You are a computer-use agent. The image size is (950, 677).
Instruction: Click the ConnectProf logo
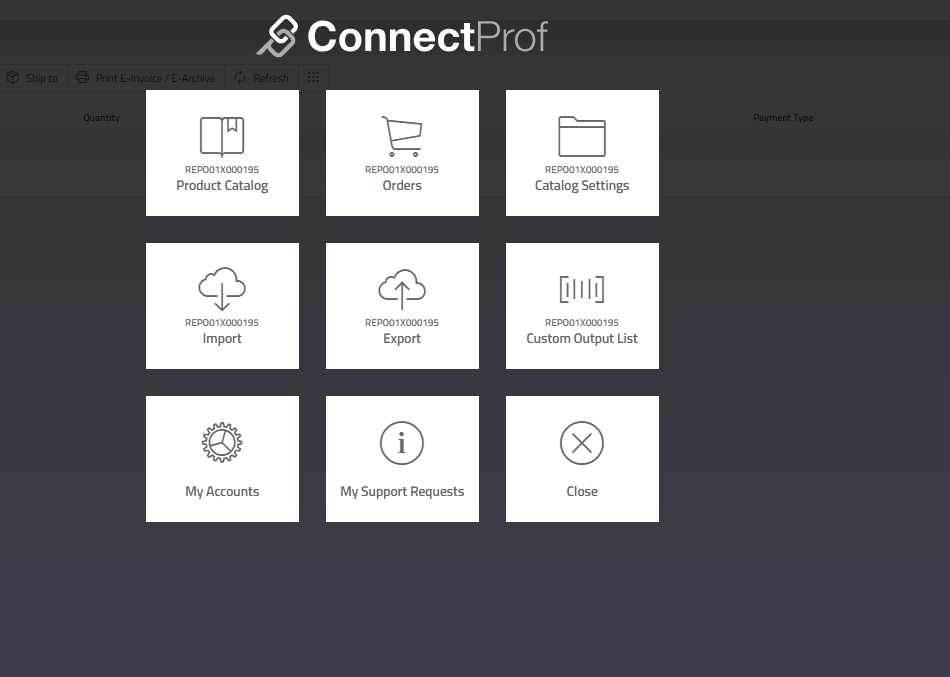[x=402, y=37]
